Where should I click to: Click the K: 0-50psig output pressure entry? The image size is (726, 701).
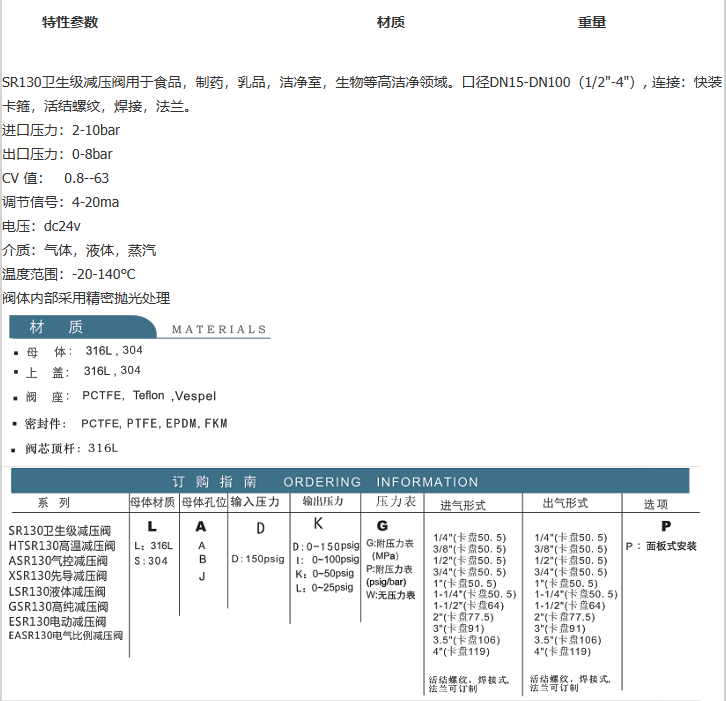pos(325,574)
